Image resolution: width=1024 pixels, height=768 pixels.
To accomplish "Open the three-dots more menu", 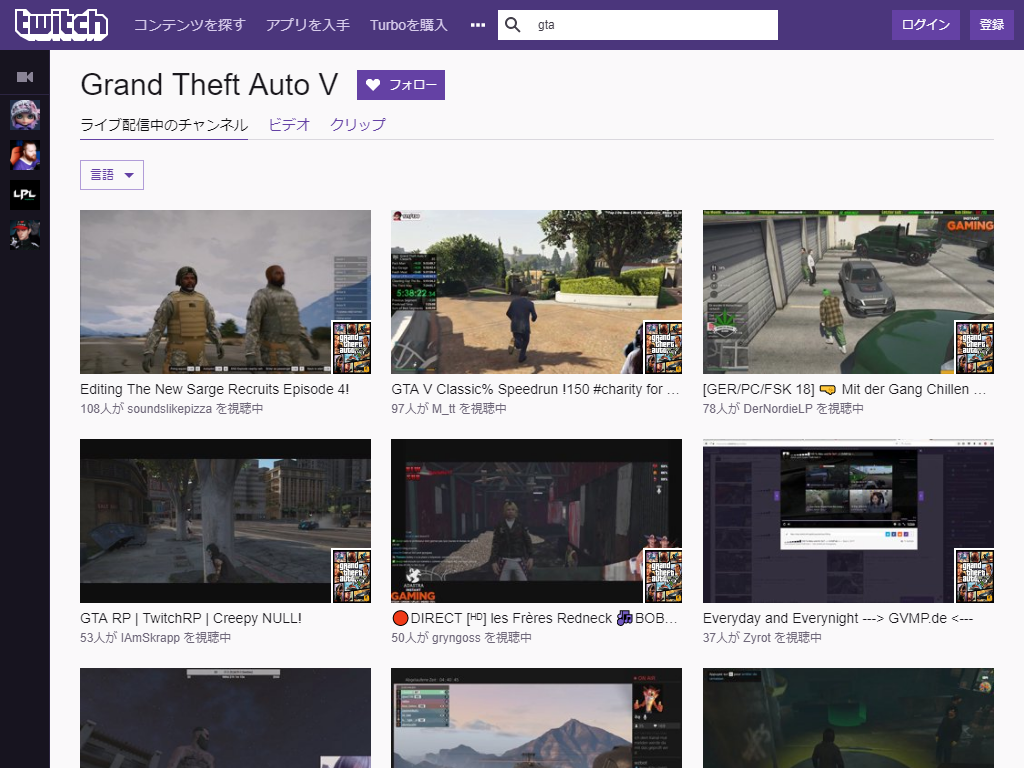I will [x=477, y=25].
